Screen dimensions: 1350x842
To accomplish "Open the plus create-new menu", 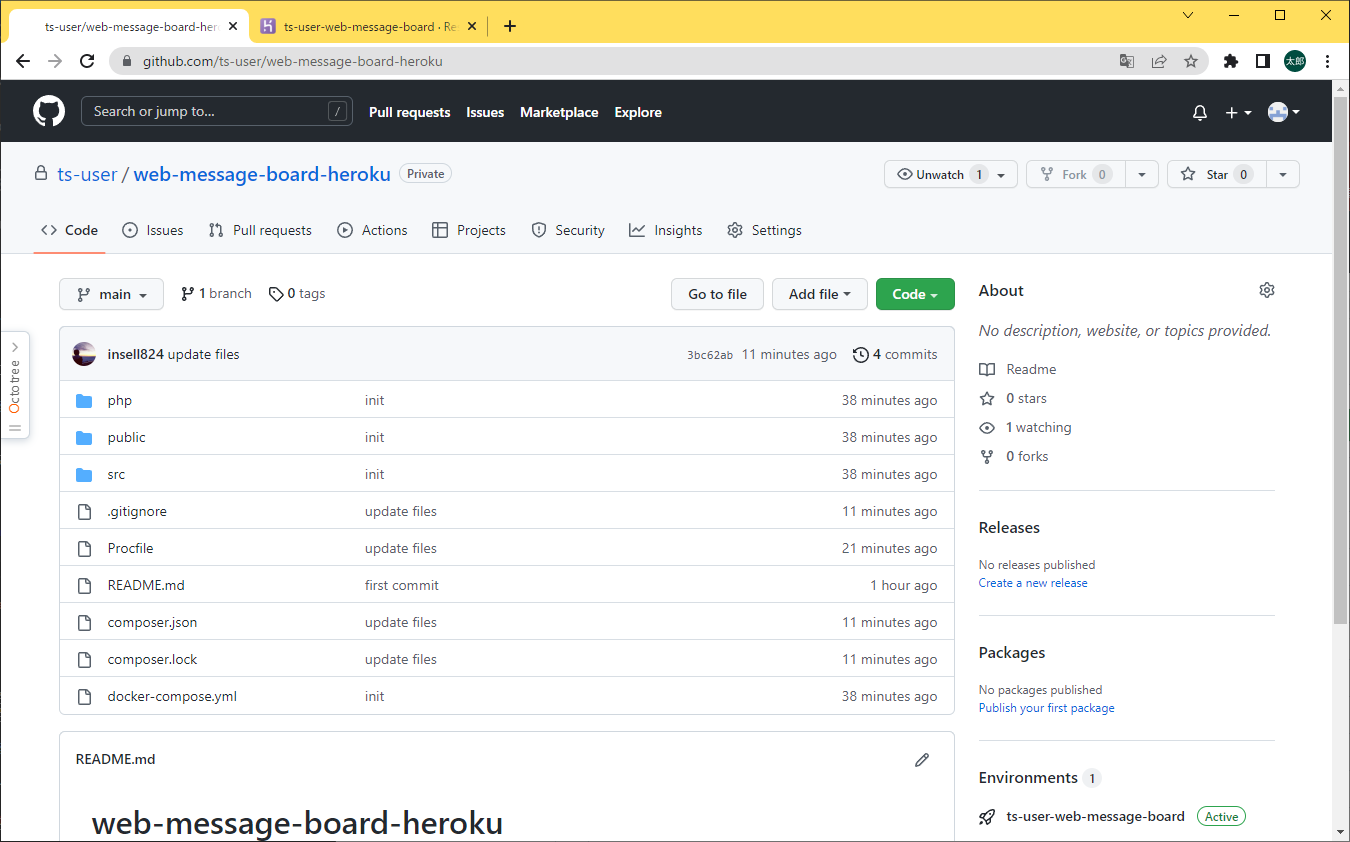I will 1238,113.
